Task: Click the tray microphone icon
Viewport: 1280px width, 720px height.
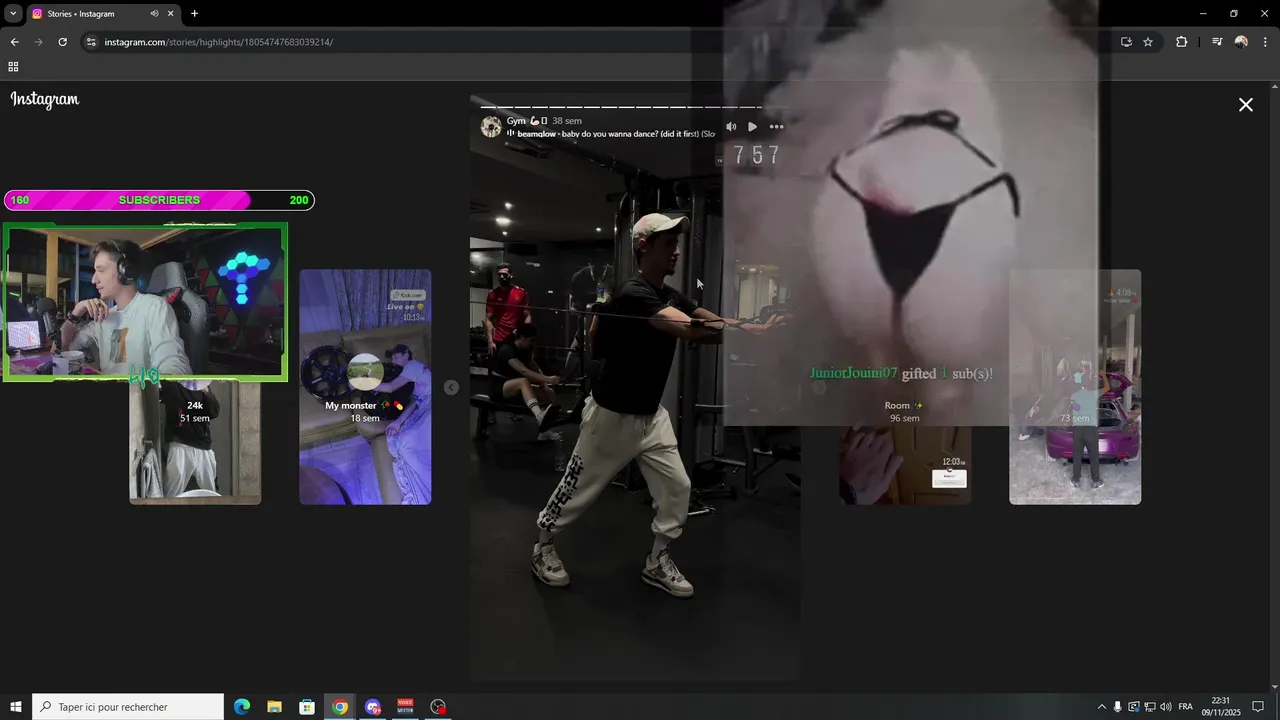Action: 1117,707
